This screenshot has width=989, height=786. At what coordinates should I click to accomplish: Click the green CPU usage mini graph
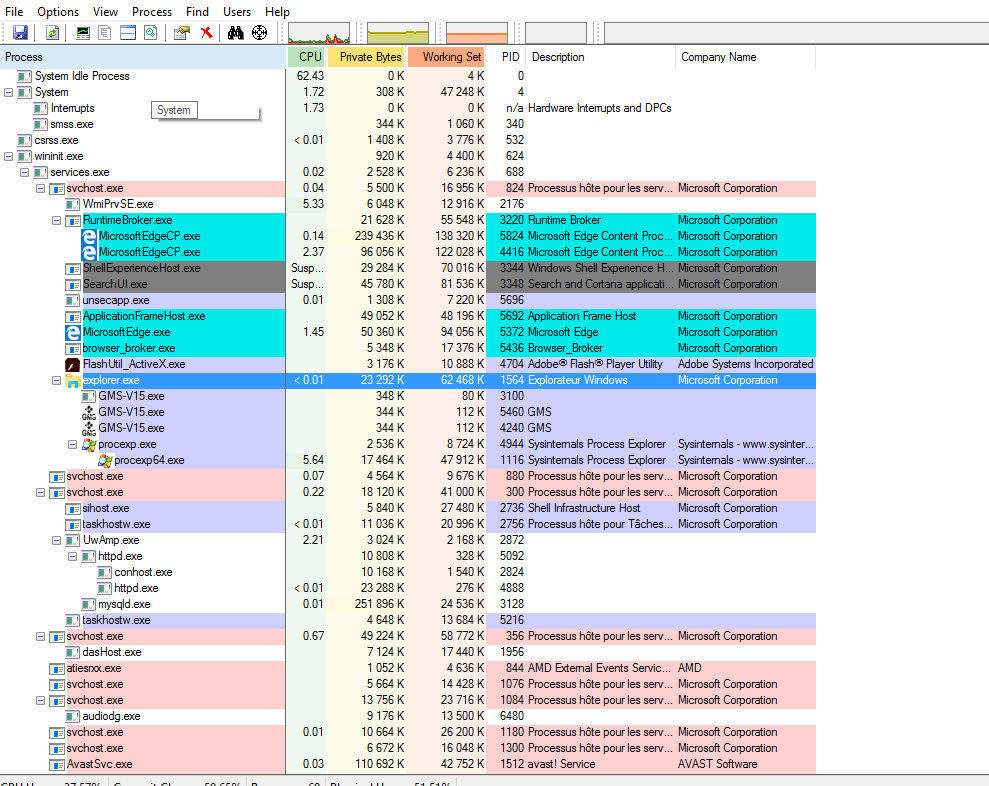(319, 33)
